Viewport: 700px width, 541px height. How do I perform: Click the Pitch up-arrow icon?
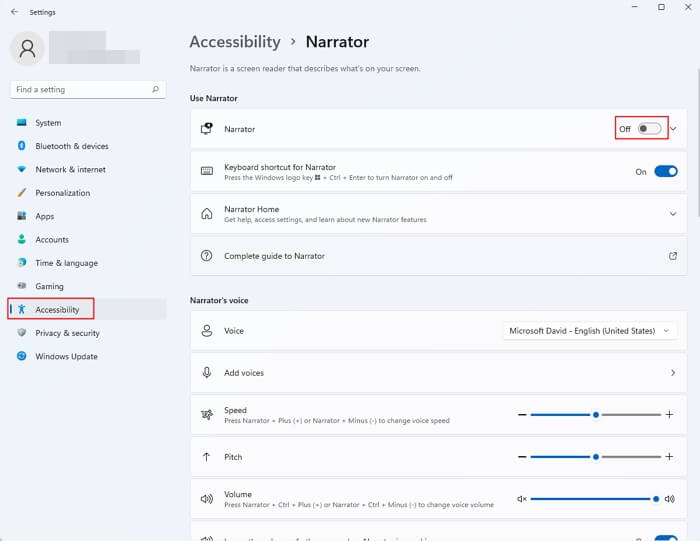206,457
